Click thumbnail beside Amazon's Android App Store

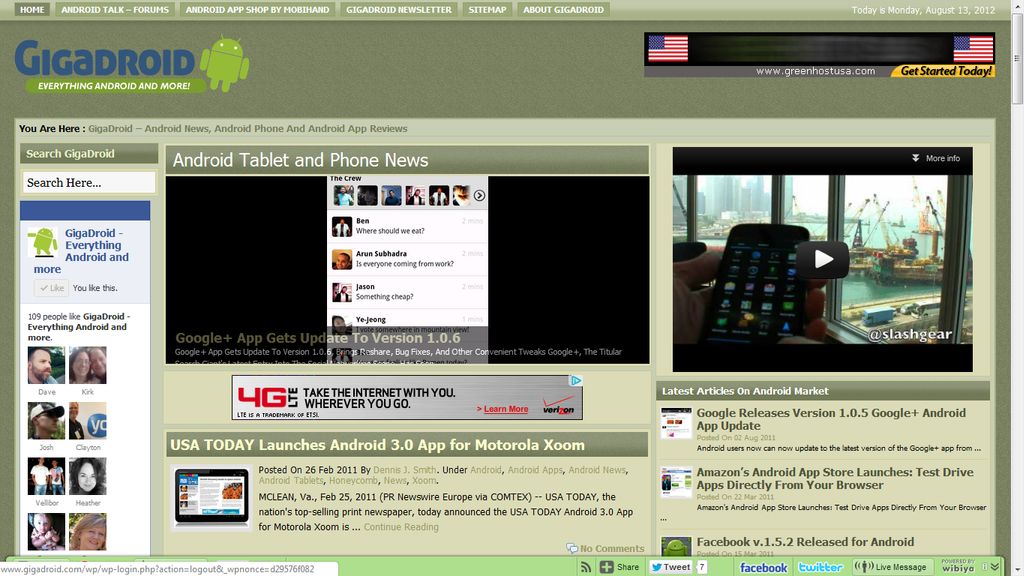click(x=676, y=482)
